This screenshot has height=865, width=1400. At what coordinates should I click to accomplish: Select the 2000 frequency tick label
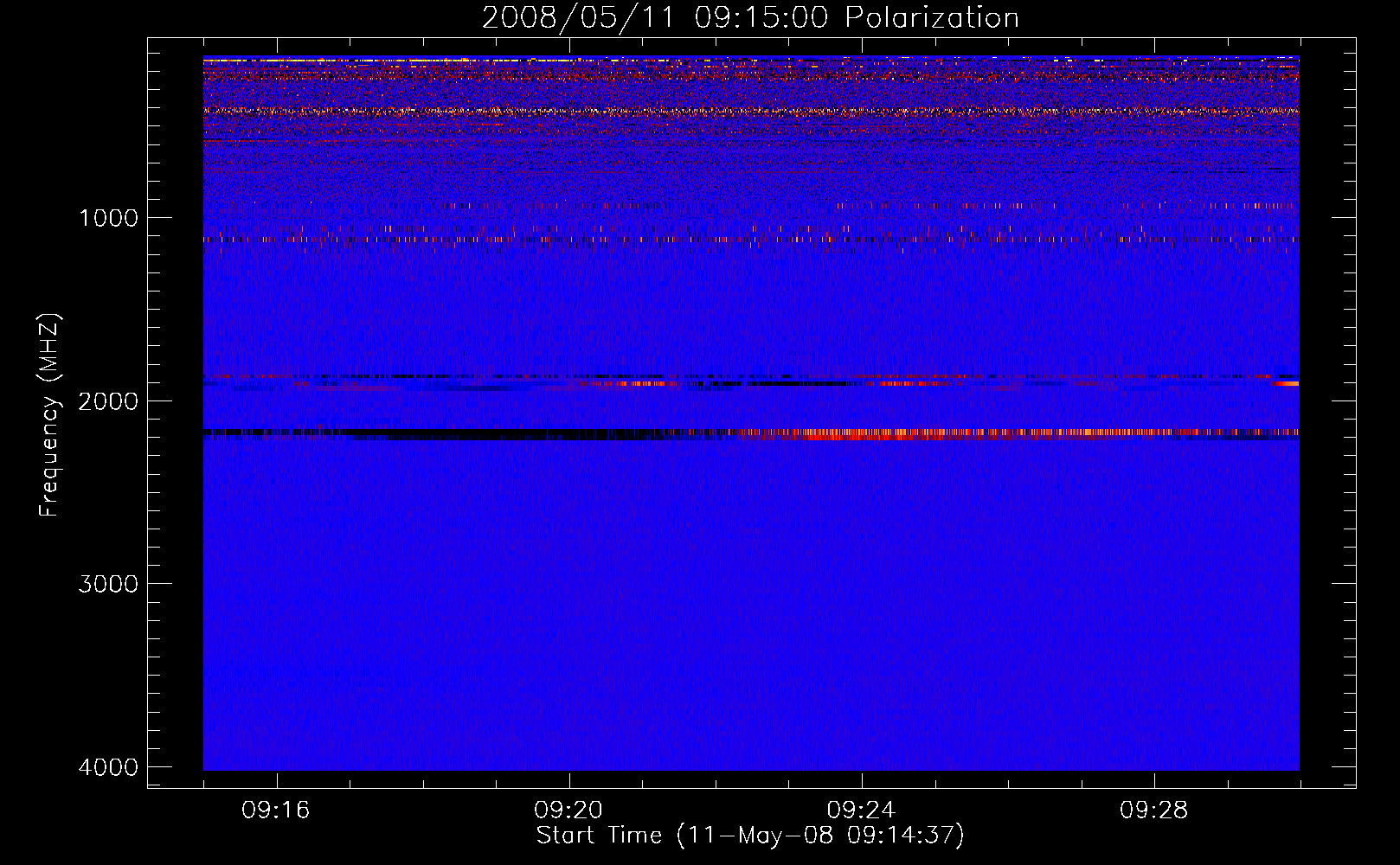pyautogui.click(x=108, y=400)
